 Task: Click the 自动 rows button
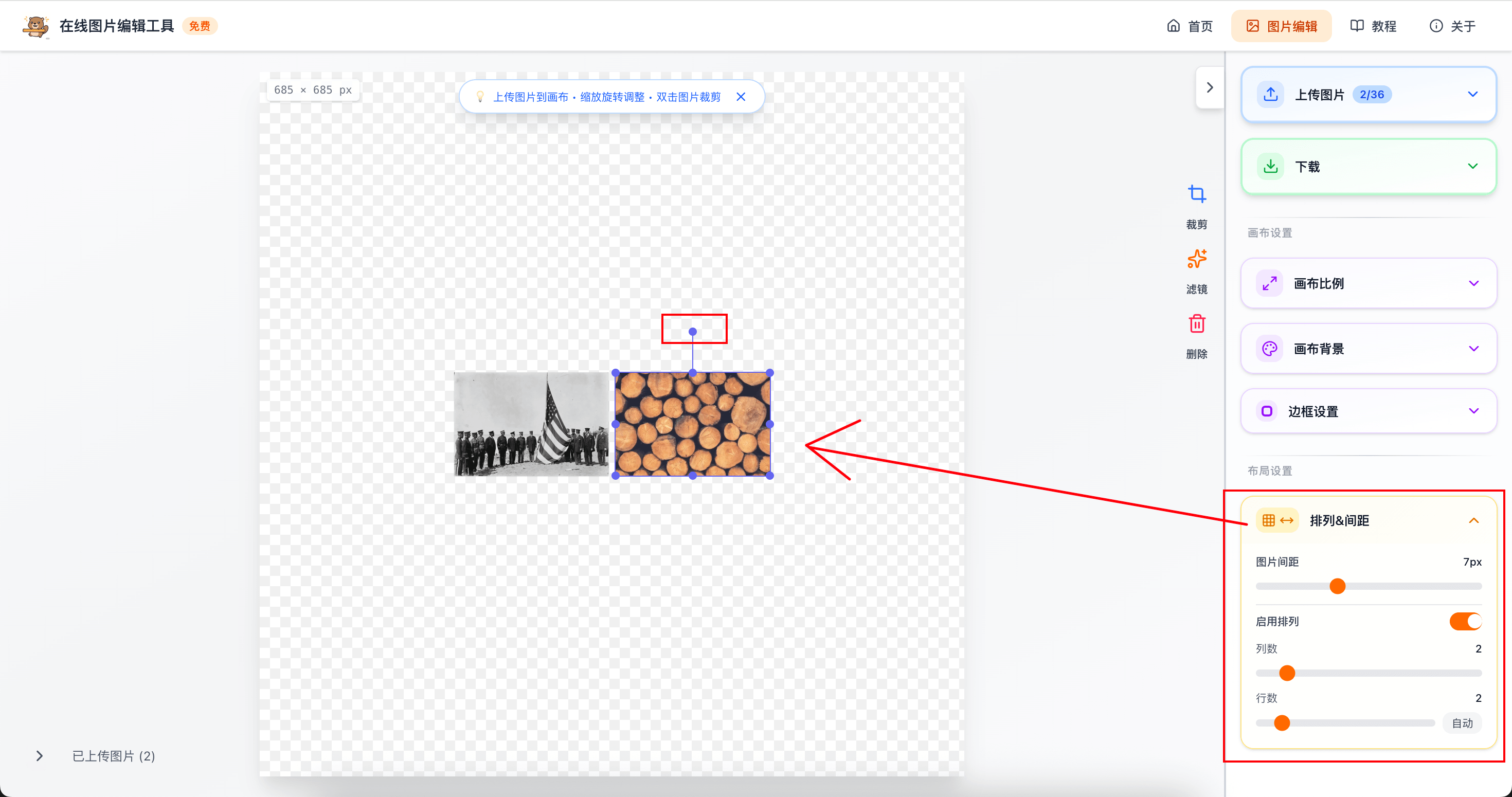pyautogui.click(x=1462, y=723)
